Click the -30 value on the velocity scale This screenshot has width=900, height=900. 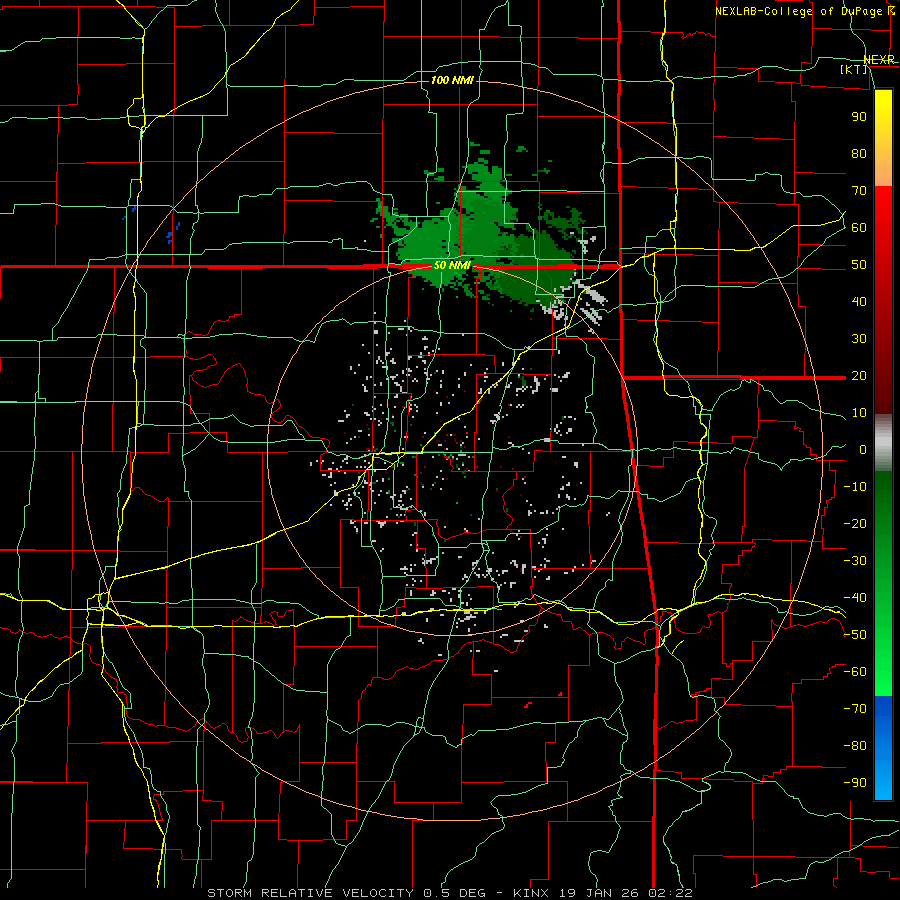click(855, 561)
